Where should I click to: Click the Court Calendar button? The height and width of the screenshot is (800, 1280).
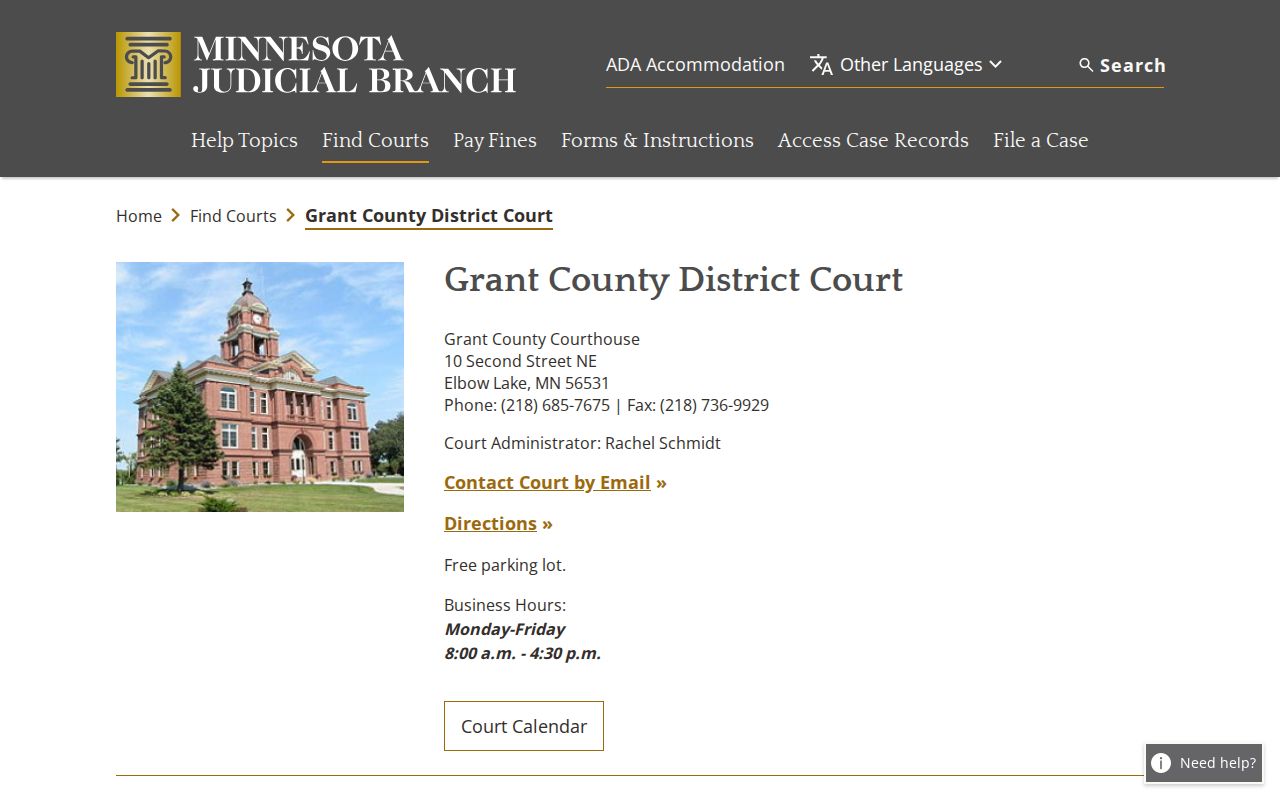(524, 726)
